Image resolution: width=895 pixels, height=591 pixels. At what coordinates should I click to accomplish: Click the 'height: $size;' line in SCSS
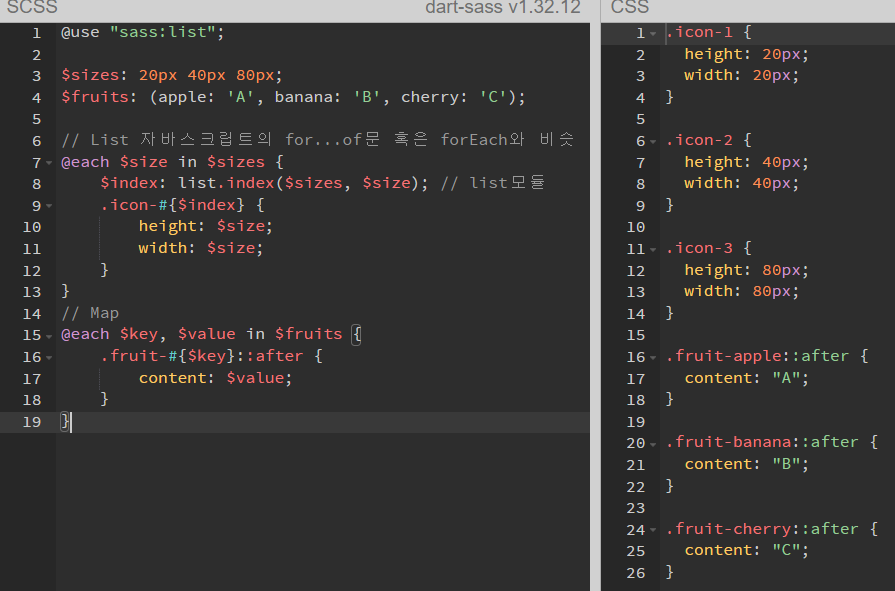pyautogui.click(x=205, y=226)
